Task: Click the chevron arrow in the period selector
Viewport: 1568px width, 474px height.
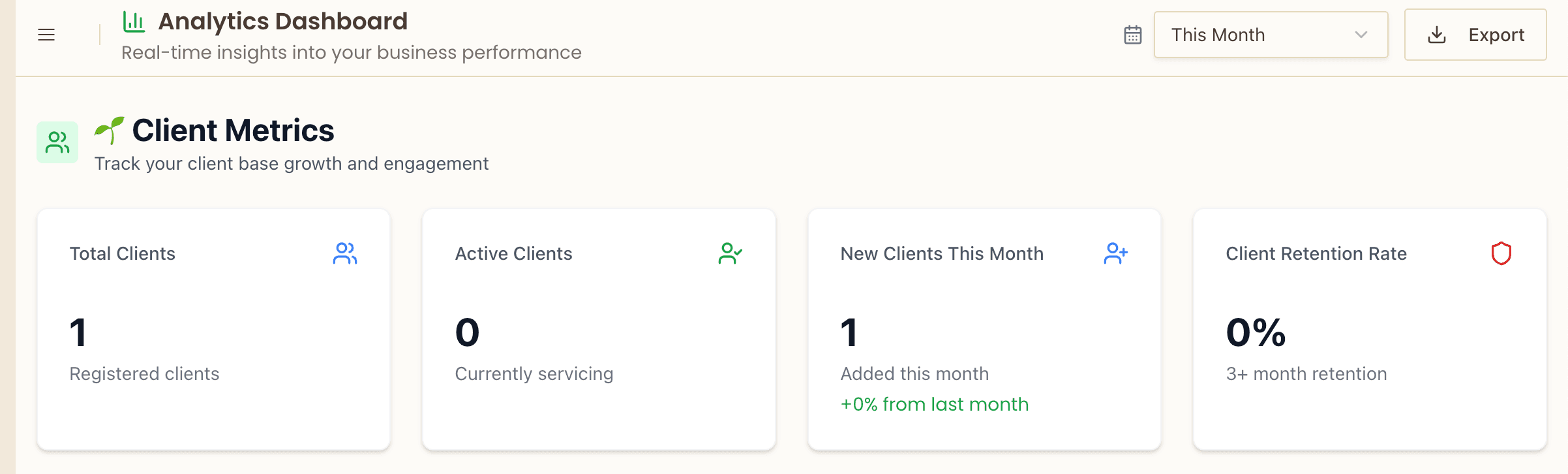Action: pos(1361,35)
